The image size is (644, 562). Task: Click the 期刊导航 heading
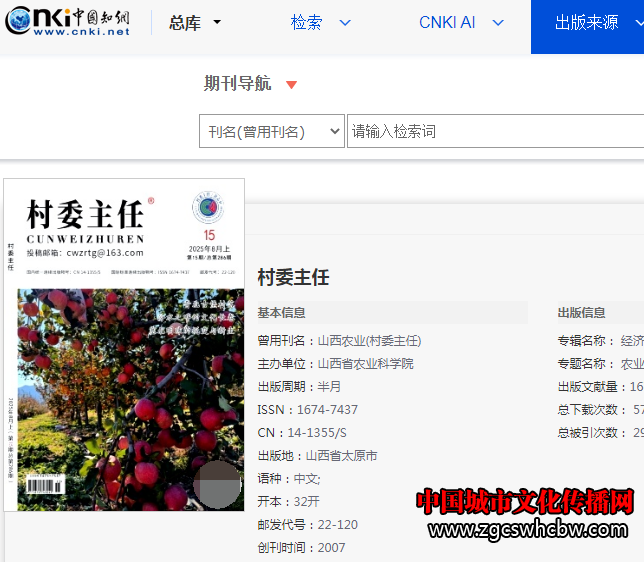coord(237,84)
